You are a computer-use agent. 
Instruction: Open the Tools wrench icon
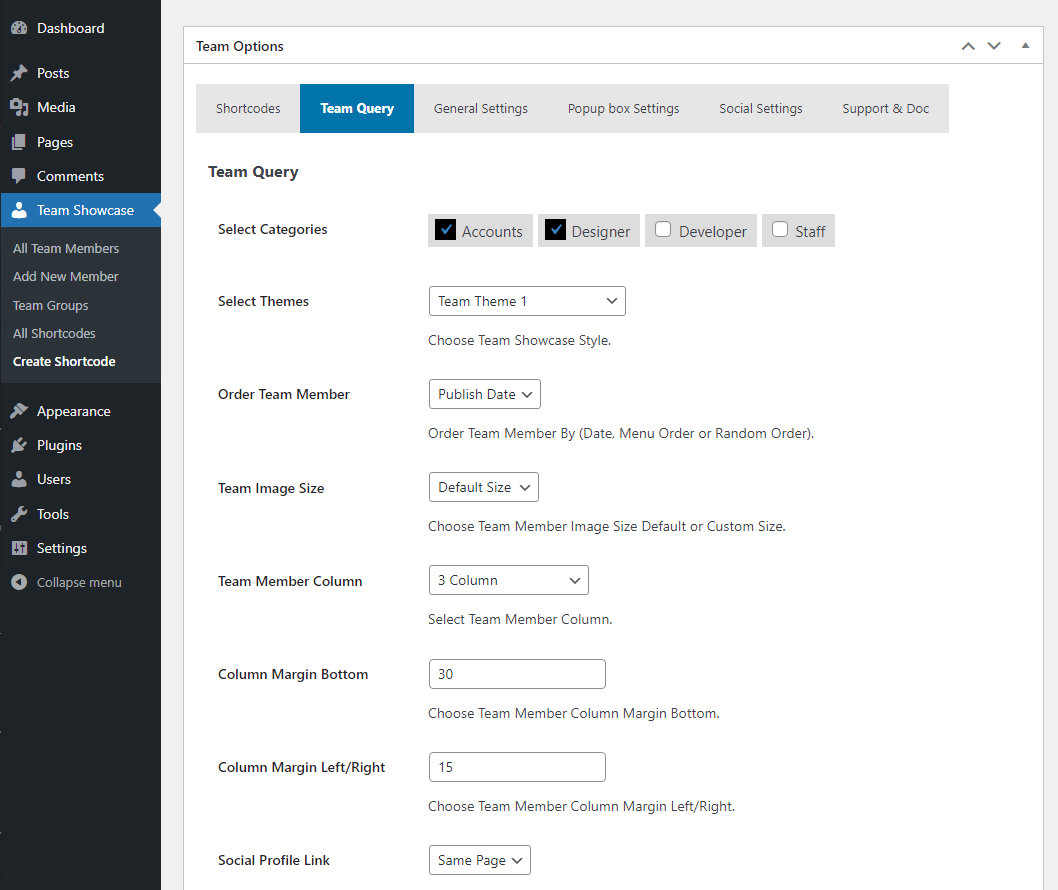(19, 514)
